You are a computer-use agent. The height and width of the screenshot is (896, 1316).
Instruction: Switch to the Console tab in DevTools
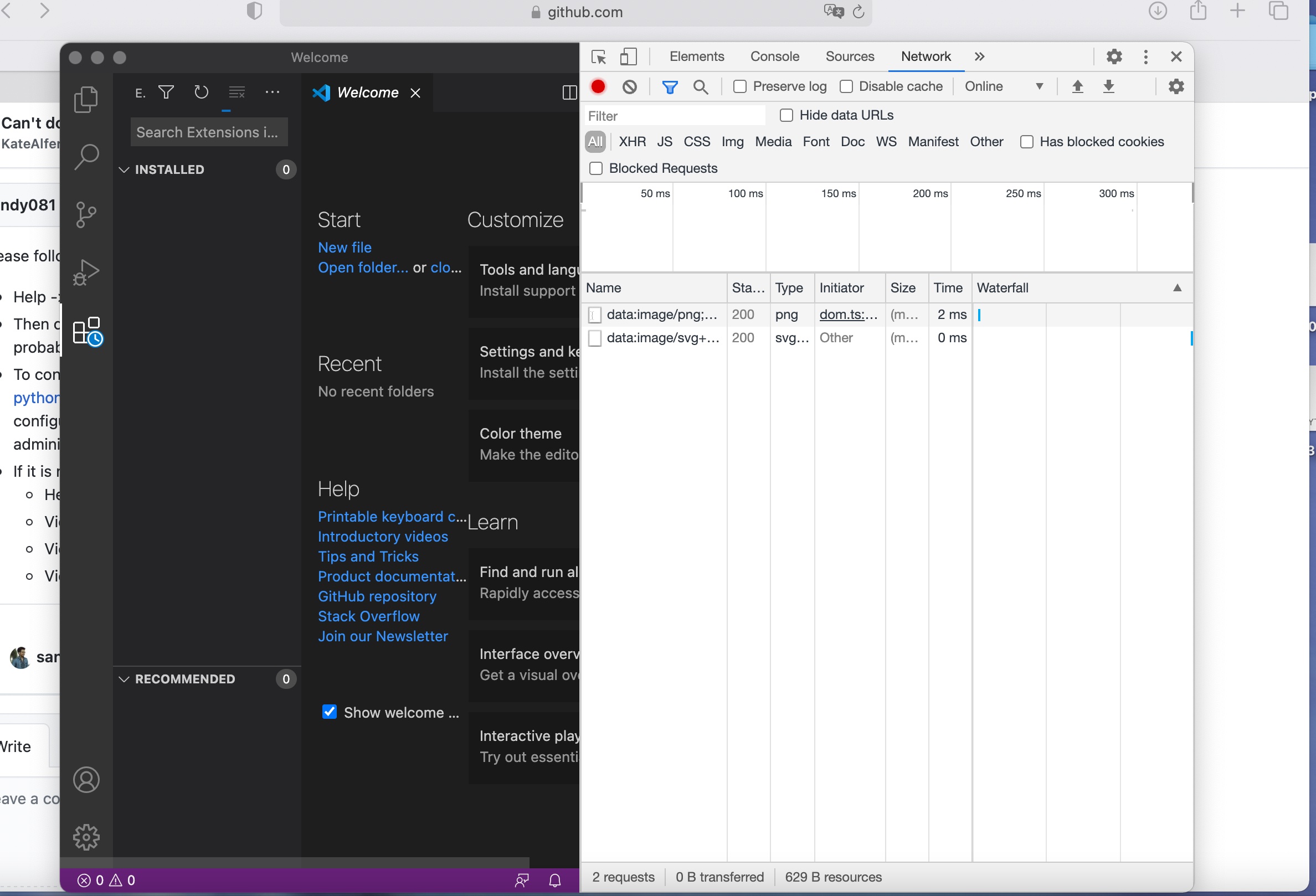775,56
